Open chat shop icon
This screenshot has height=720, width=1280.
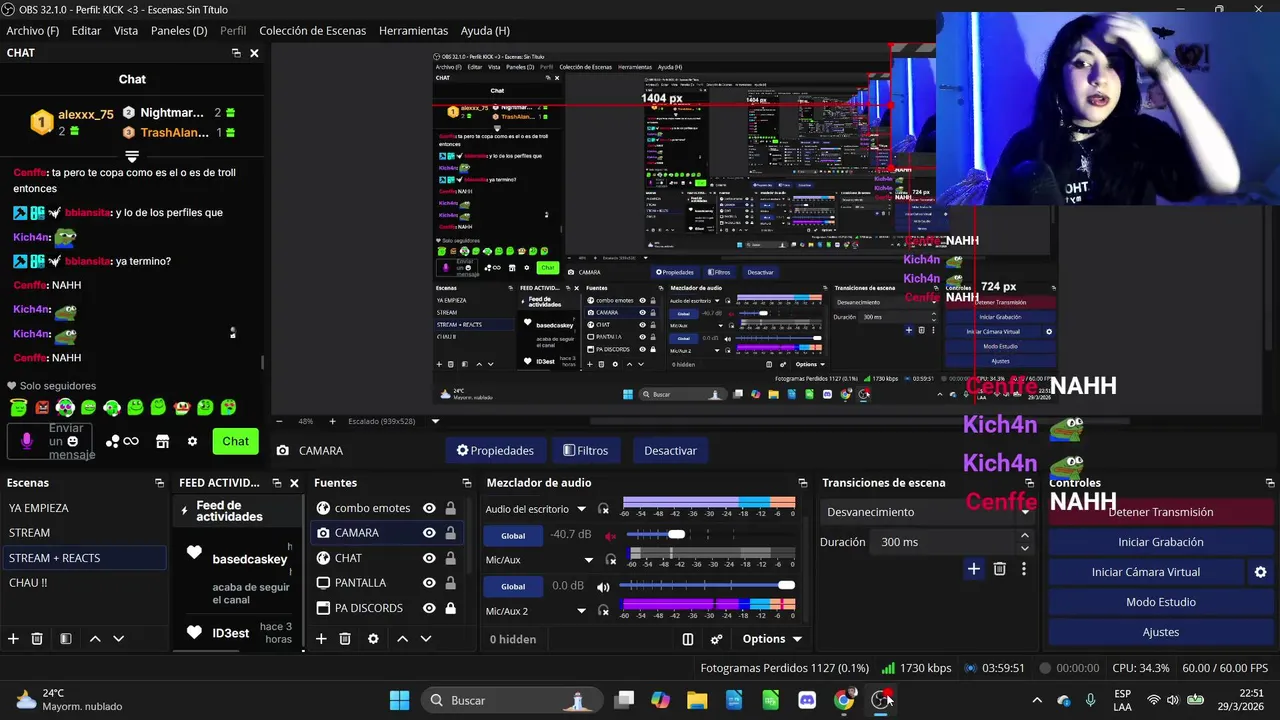point(162,441)
